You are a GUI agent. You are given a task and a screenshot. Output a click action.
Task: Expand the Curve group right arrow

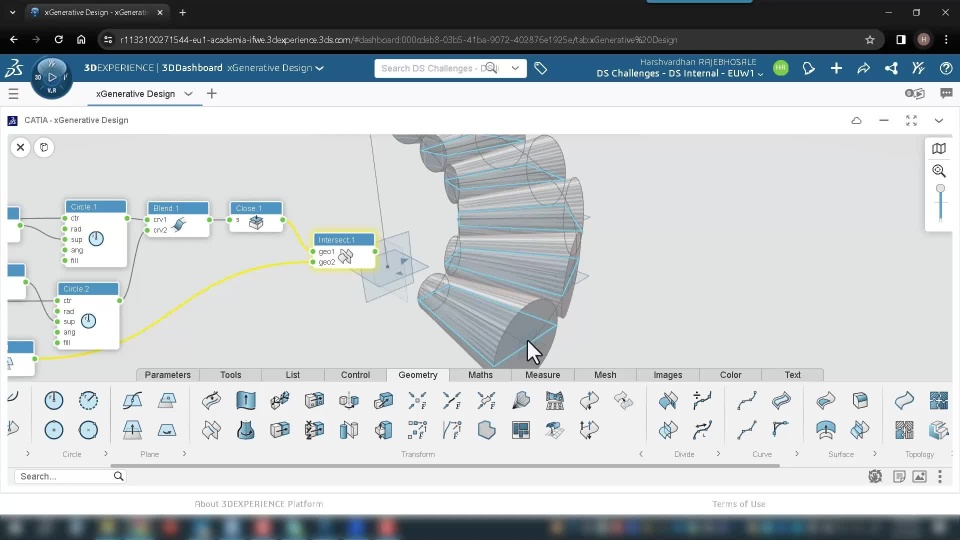point(797,454)
